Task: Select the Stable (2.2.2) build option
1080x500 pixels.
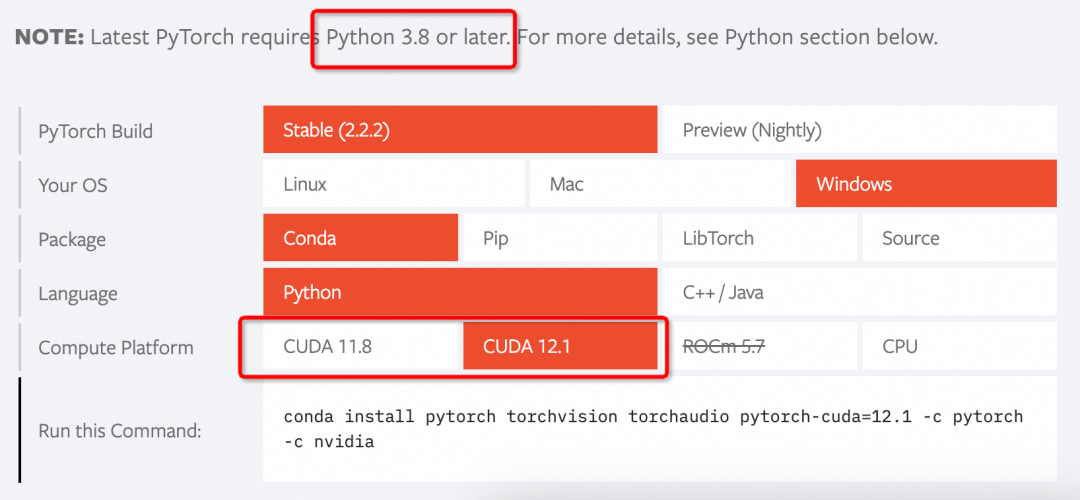Action: click(x=460, y=129)
